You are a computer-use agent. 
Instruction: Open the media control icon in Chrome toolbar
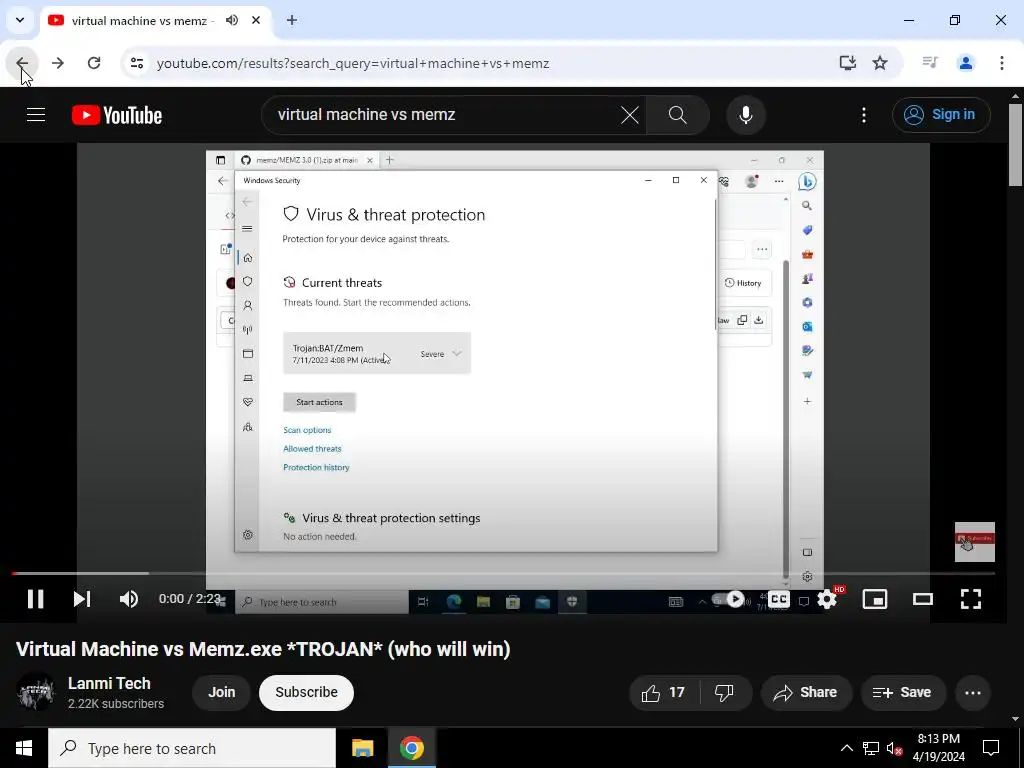tap(930, 63)
